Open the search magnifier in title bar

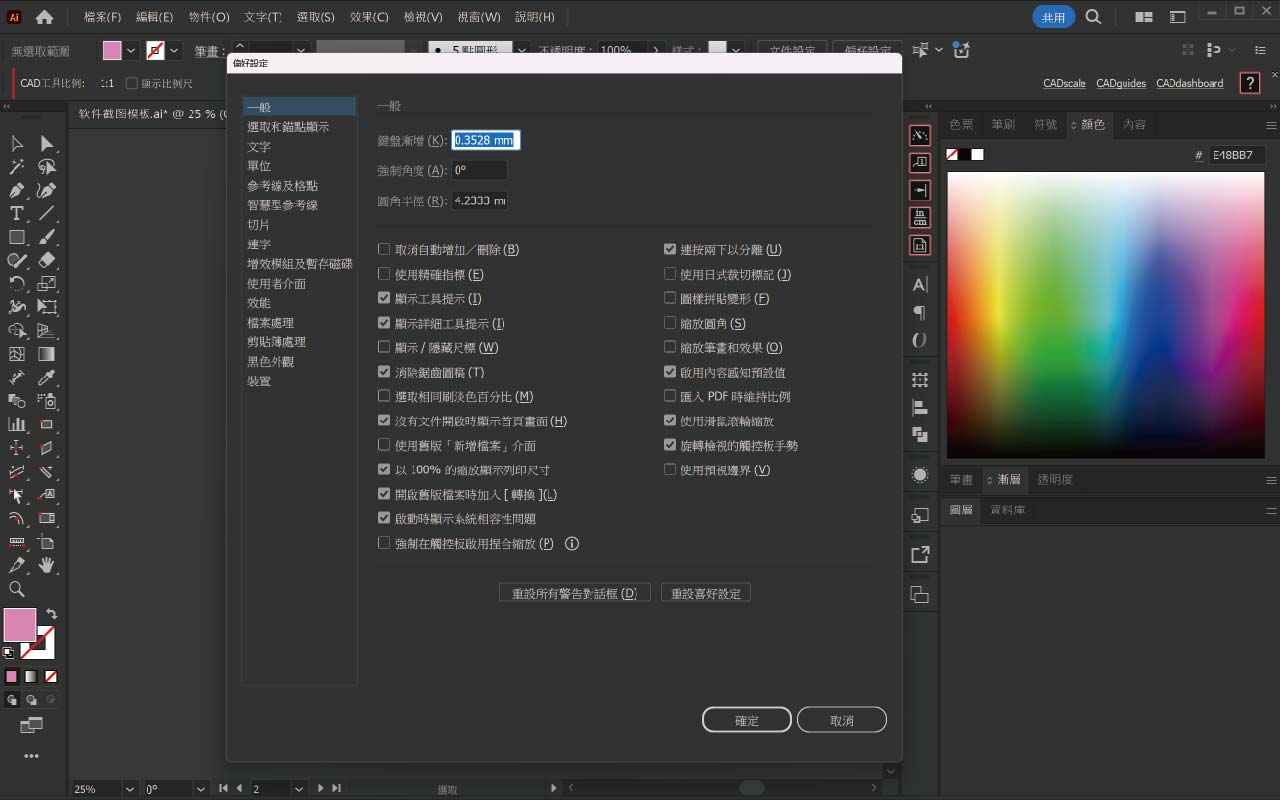[1093, 17]
